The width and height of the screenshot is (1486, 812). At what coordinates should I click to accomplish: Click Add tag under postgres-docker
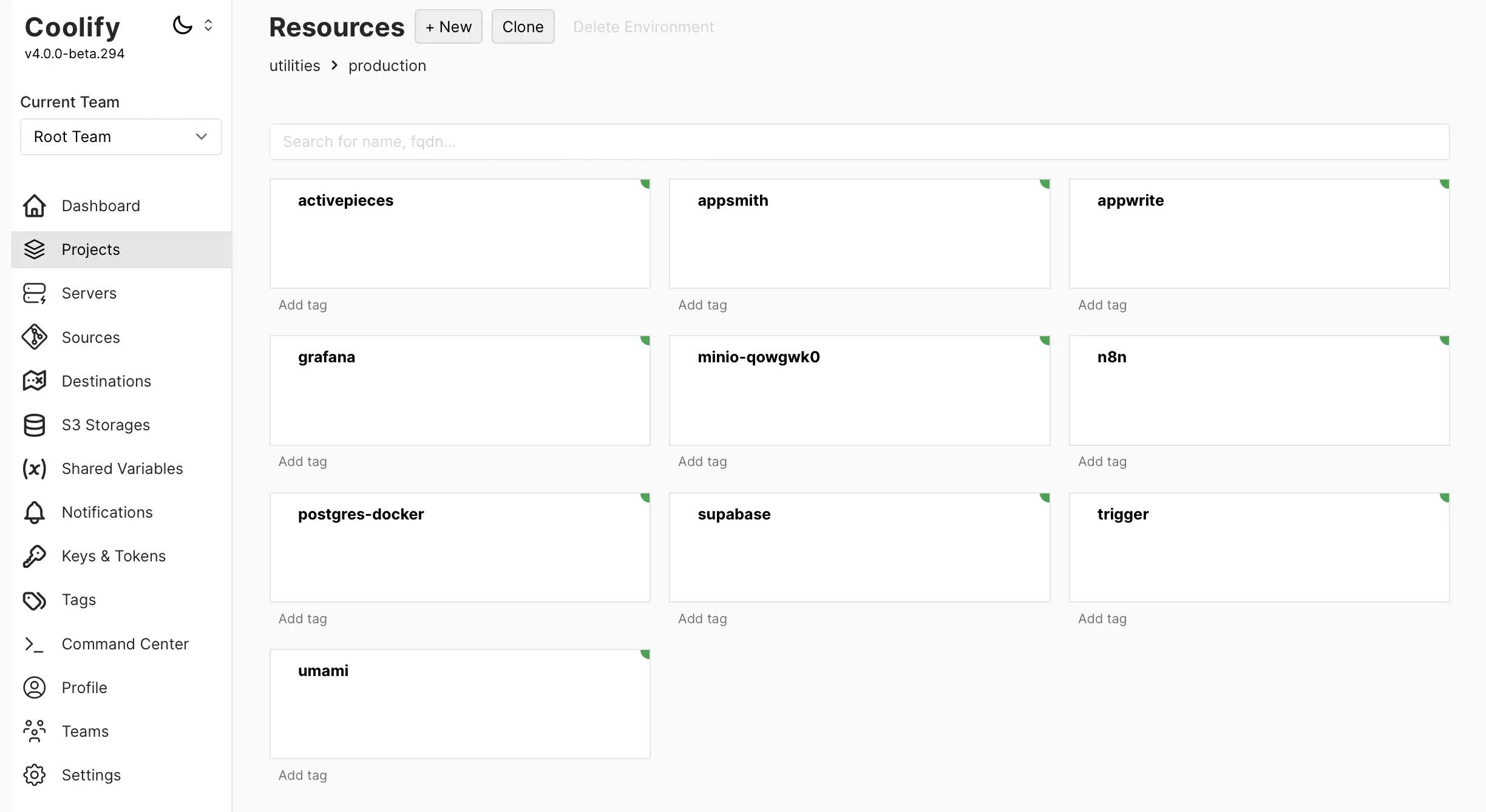[303, 618]
